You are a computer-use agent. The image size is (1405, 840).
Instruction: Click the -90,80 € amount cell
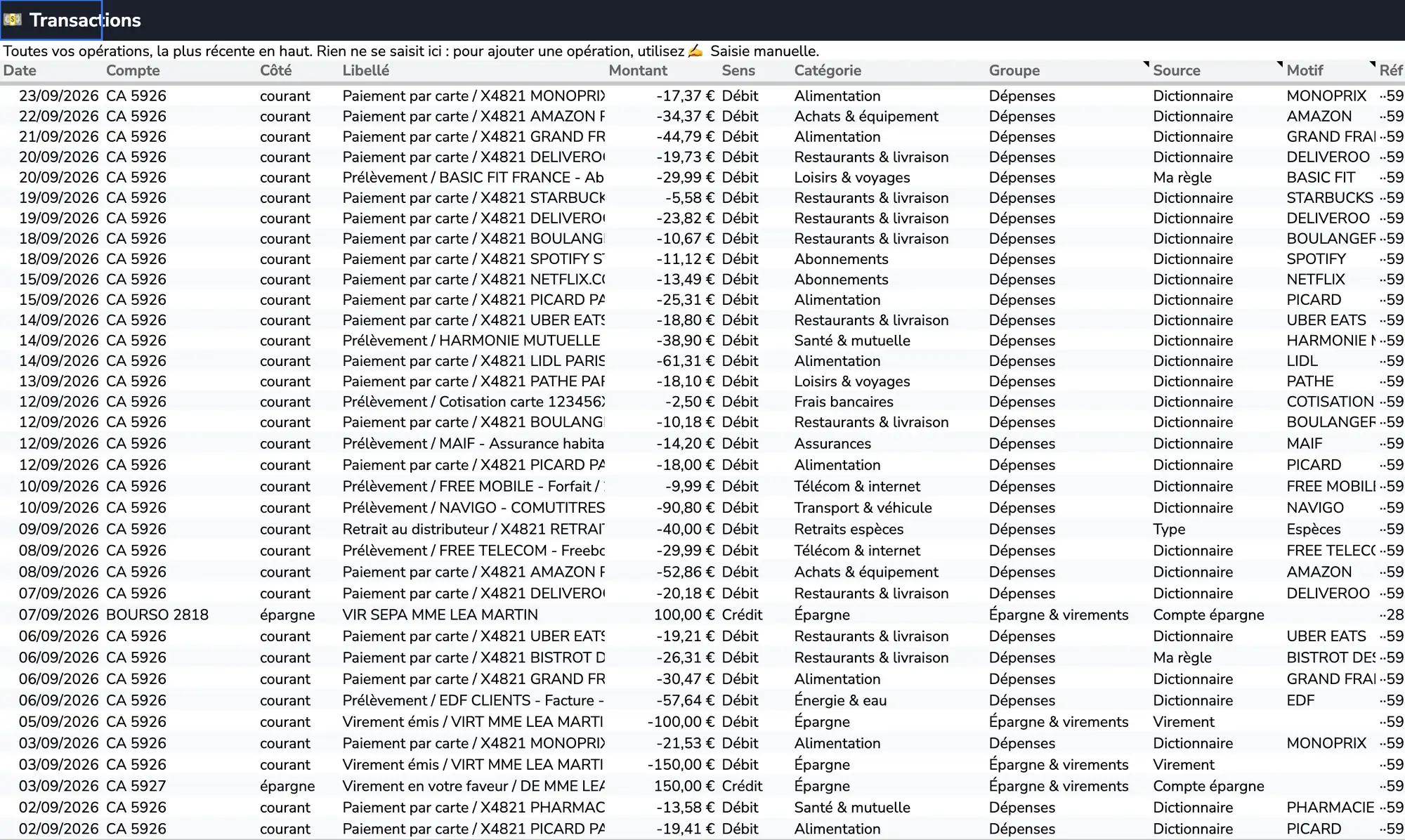pos(686,507)
